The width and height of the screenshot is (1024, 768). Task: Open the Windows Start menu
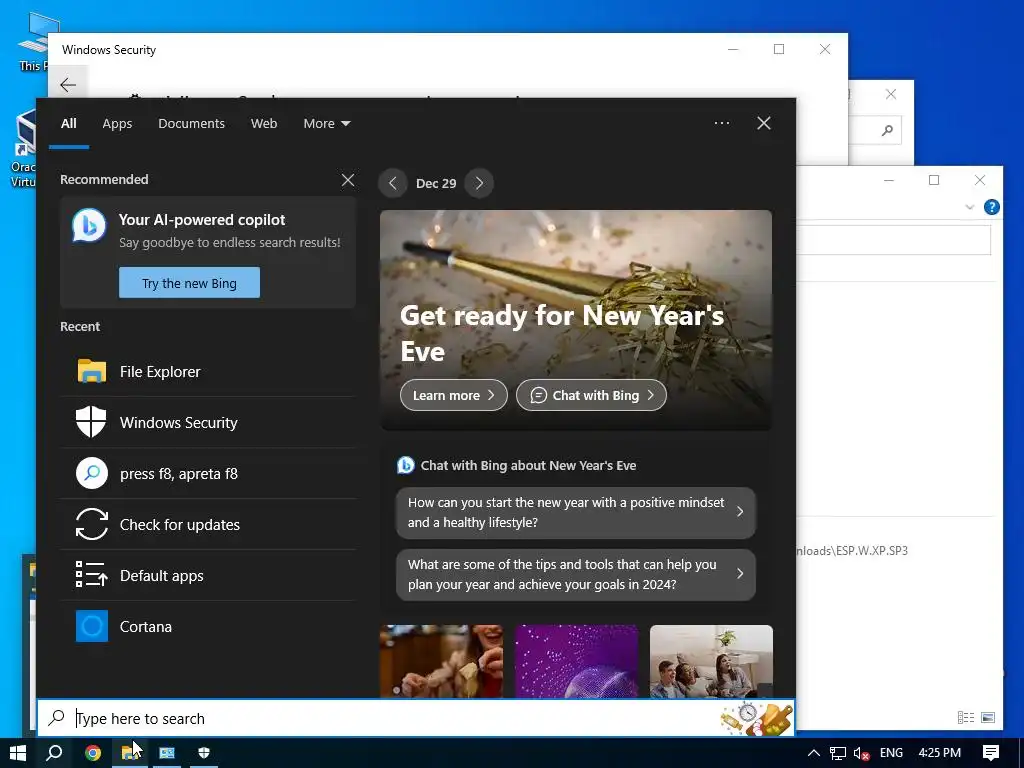(x=18, y=753)
